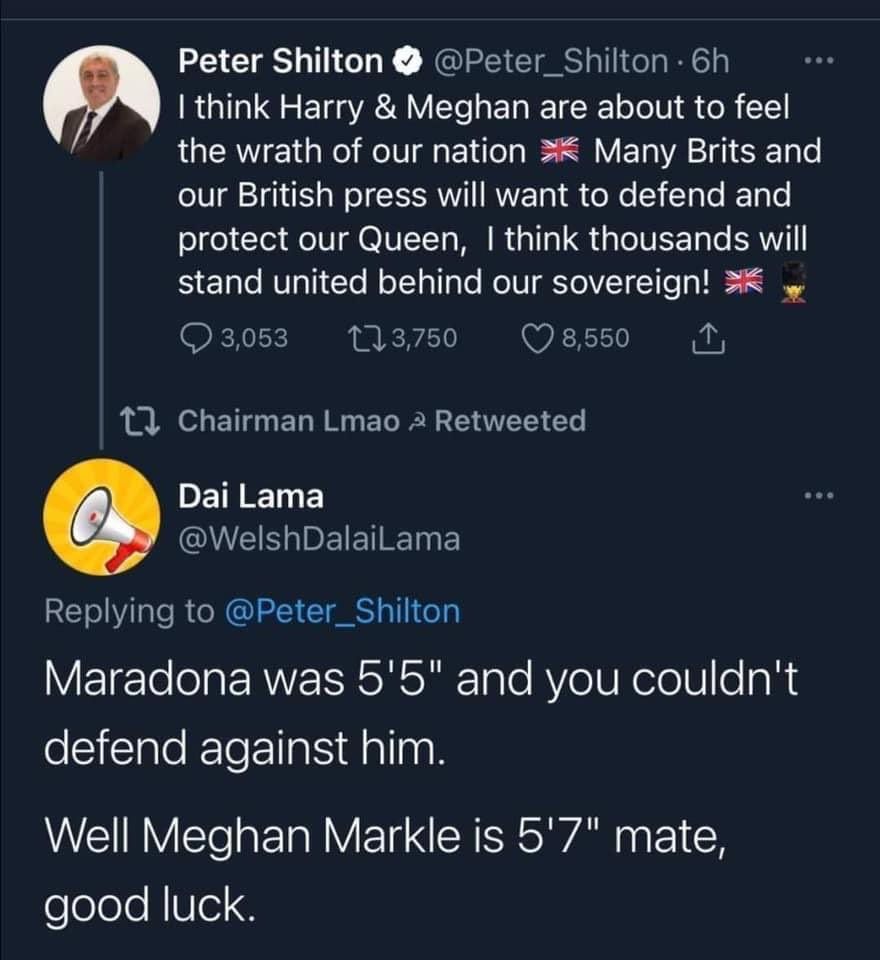The image size is (880, 960).
Task: Like the tweet using the heart icon
Action: (x=540, y=339)
